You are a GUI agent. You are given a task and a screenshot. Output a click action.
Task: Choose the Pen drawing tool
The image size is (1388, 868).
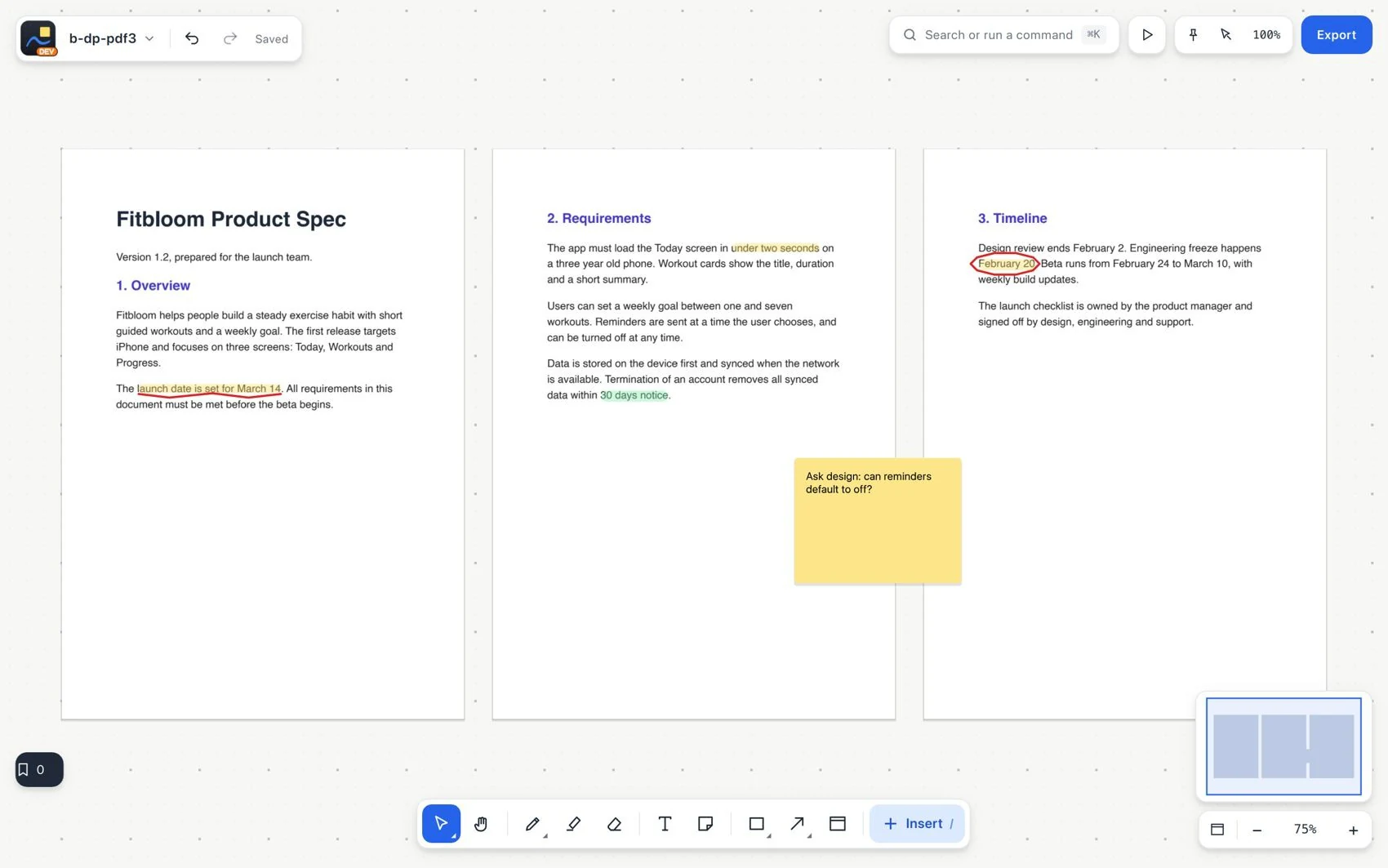point(532,823)
